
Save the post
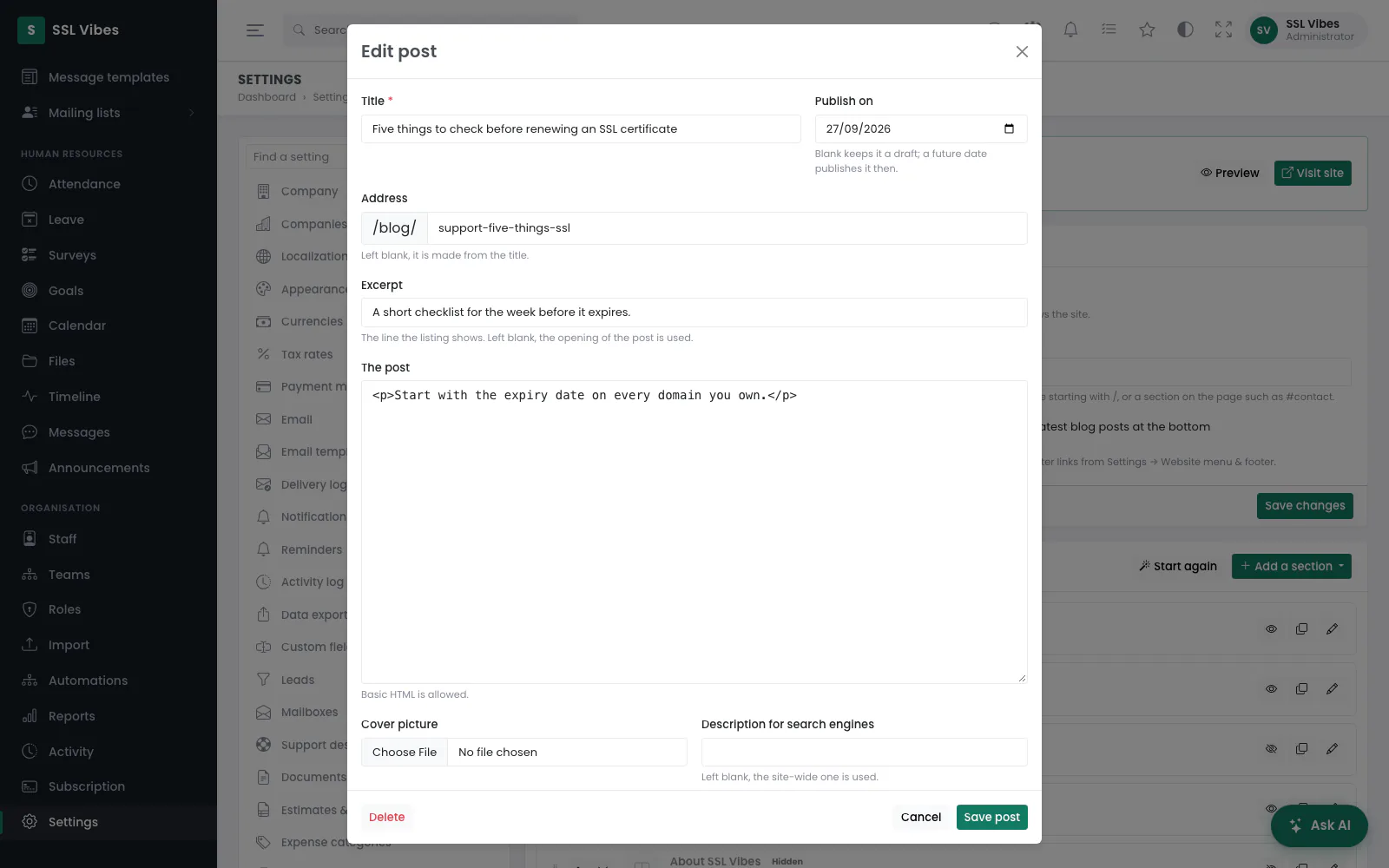pos(991,817)
